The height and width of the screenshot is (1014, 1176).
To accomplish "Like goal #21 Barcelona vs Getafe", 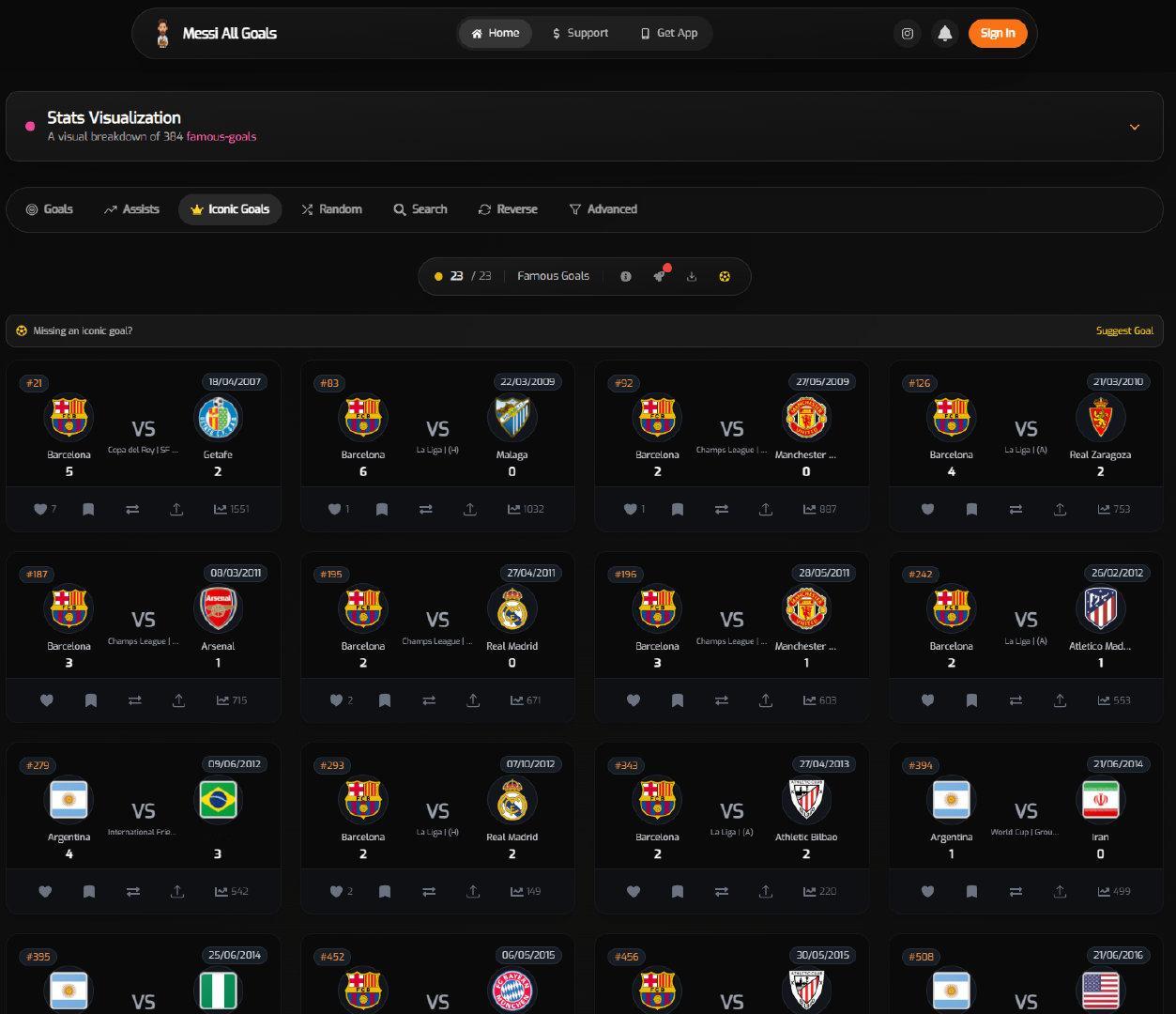I will click(x=40, y=509).
